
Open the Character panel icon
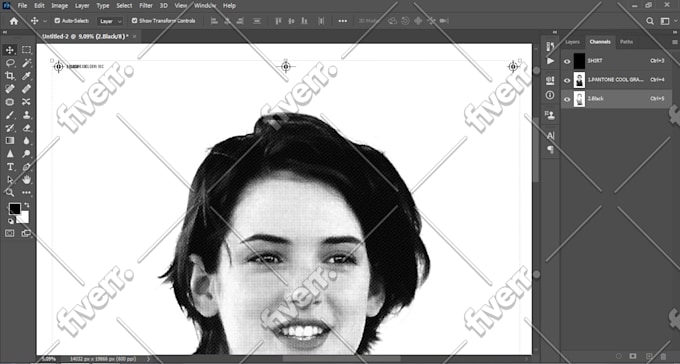pyautogui.click(x=550, y=136)
